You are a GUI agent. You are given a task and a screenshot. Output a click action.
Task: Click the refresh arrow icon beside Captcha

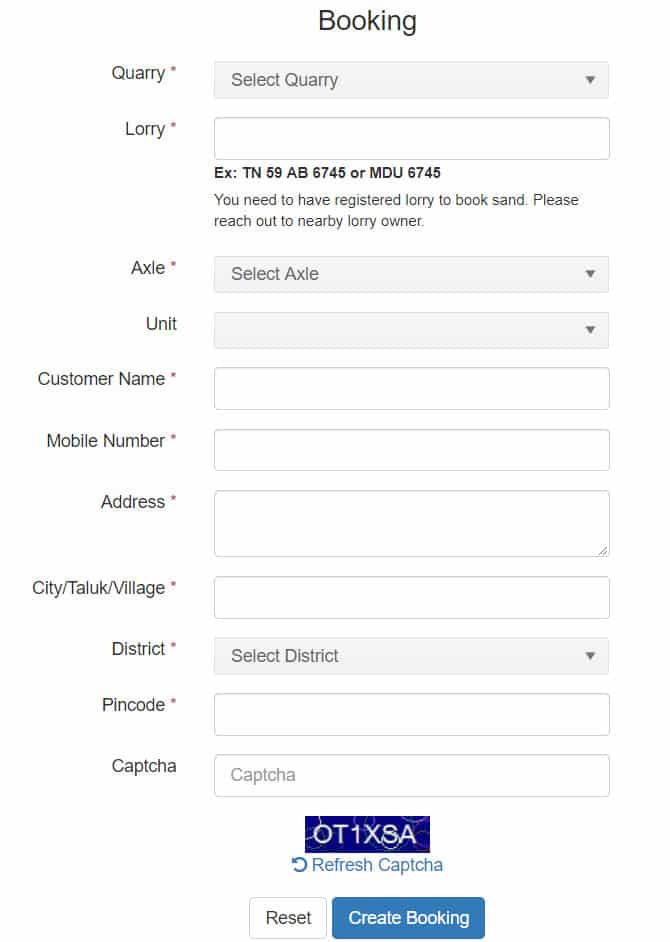click(x=299, y=865)
